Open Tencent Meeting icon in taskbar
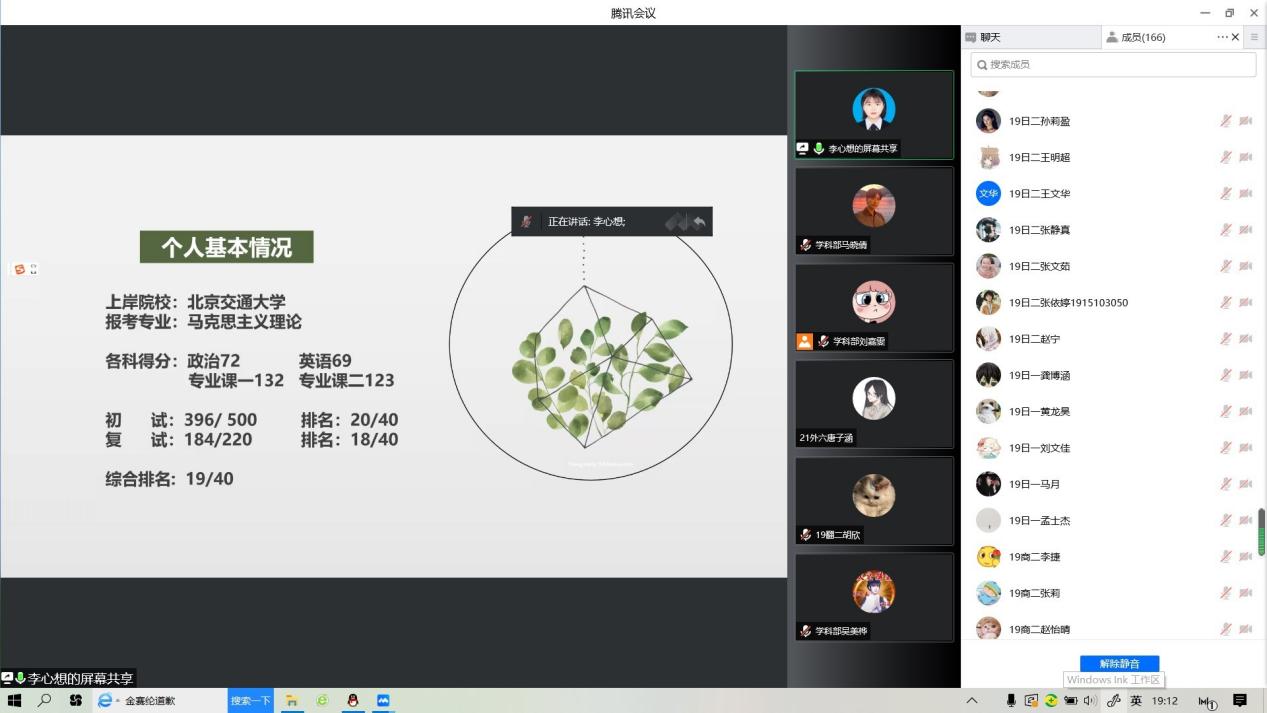 (383, 701)
